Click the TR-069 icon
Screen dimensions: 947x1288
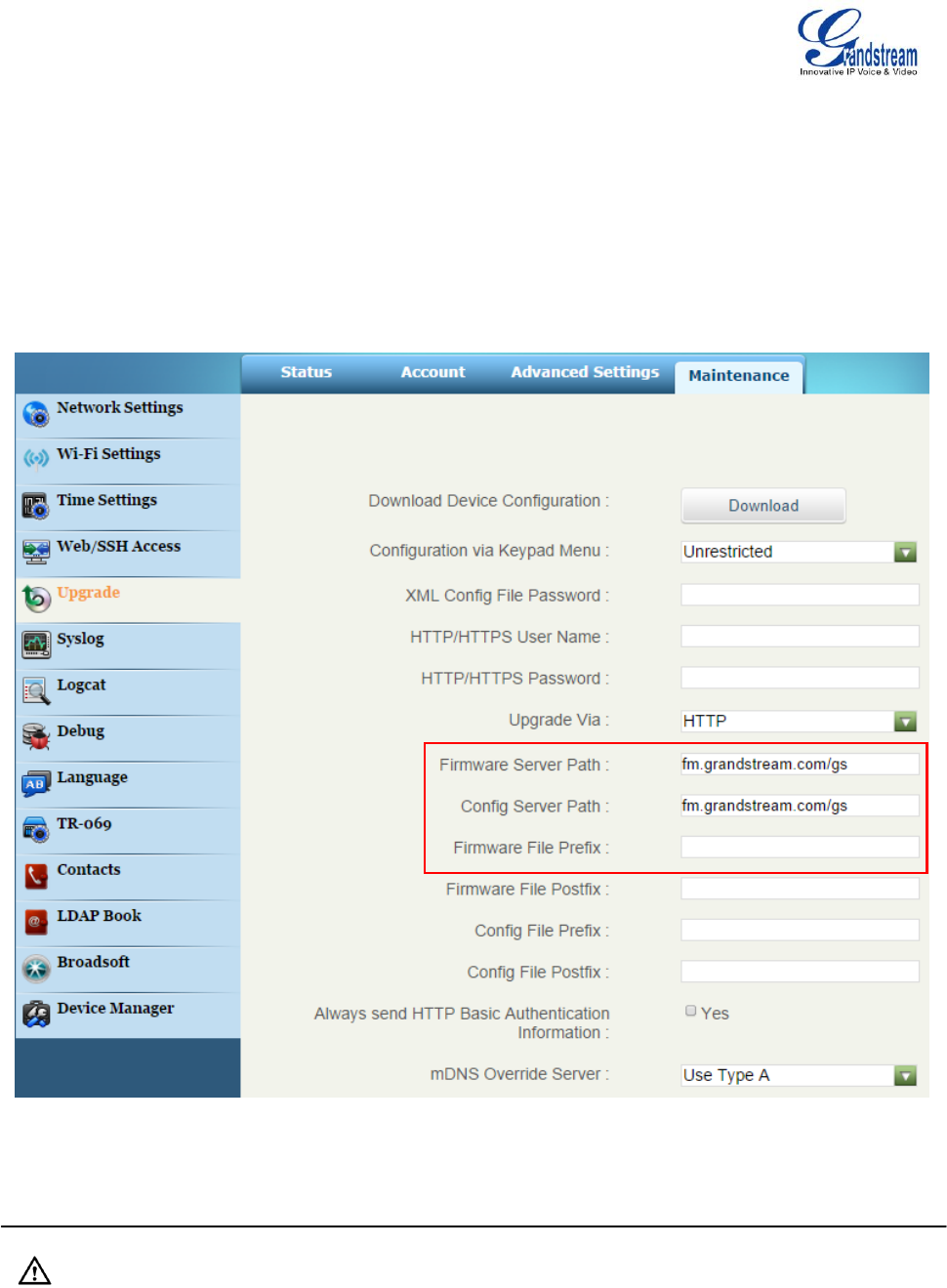(36, 829)
